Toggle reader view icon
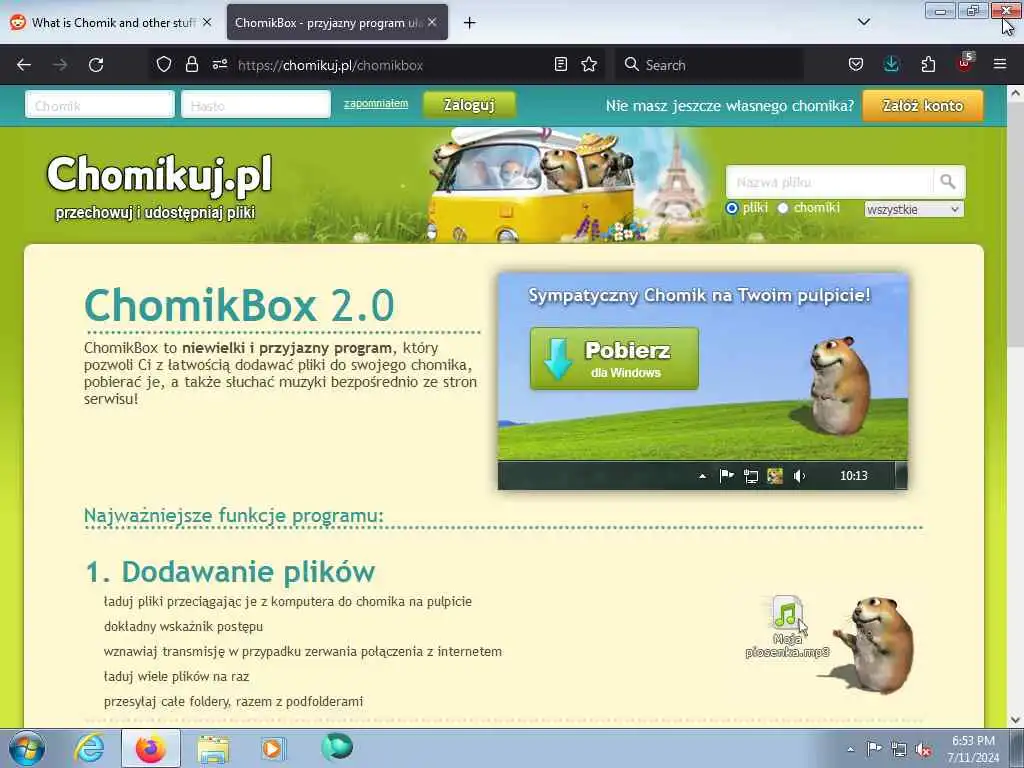This screenshot has width=1024, height=768. (x=560, y=64)
